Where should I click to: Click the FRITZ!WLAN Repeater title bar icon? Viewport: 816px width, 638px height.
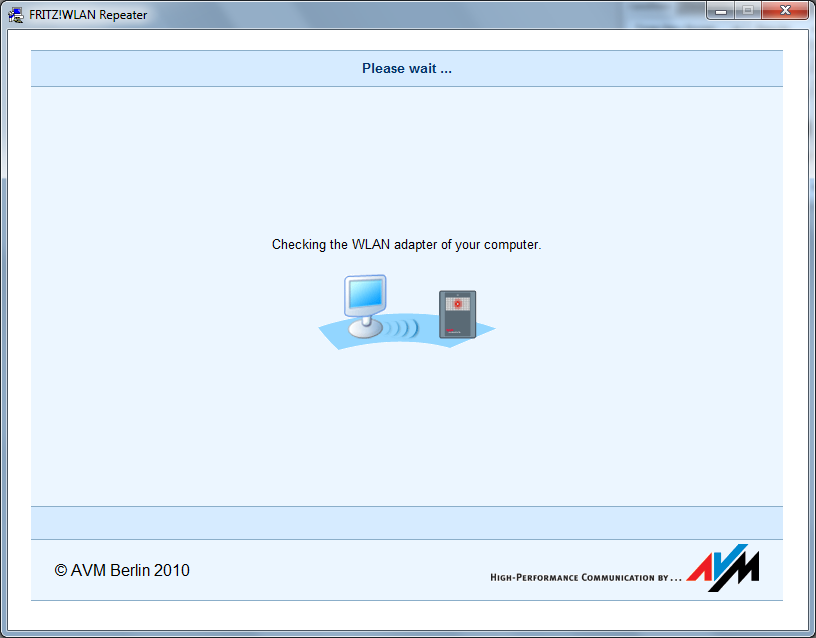pos(17,14)
